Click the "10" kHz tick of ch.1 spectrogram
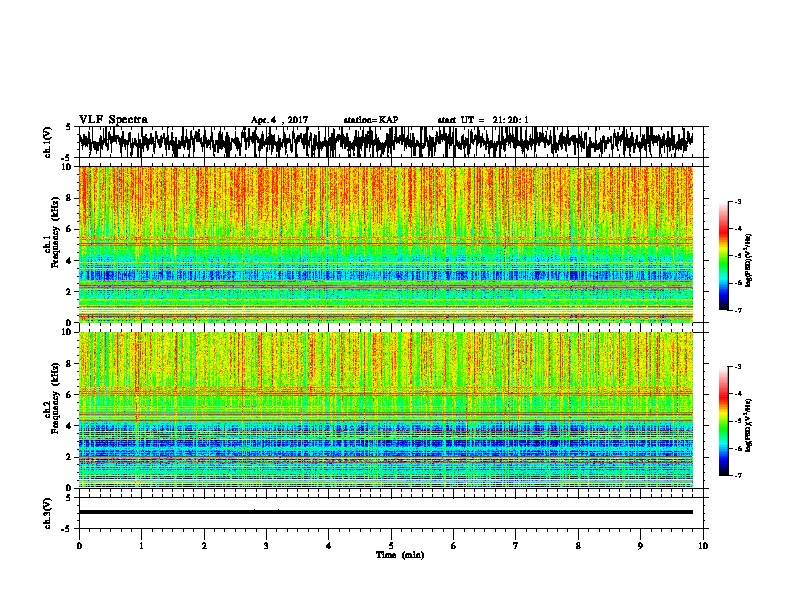This screenshot has width=792, height=612. [69, 167]
